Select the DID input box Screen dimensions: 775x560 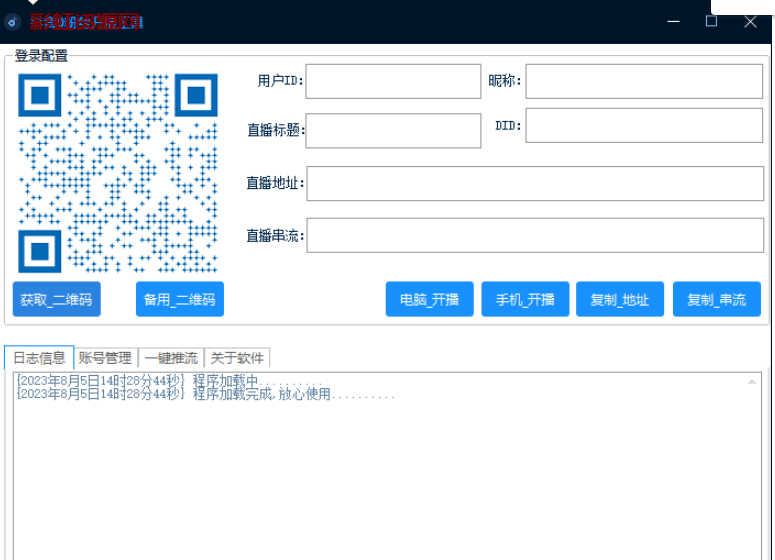(x=643, y=126)
